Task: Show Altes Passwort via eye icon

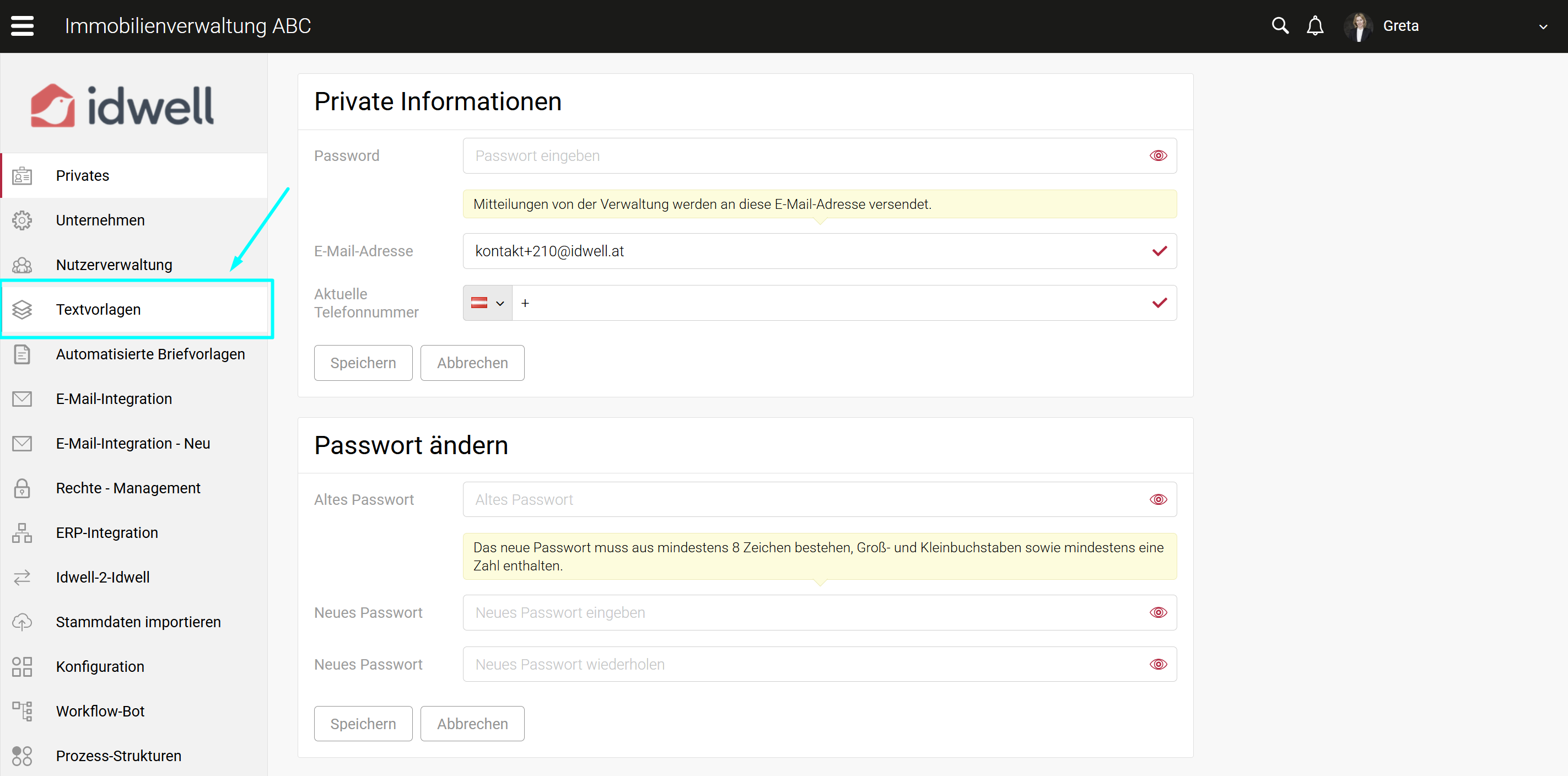Action: [1158, 499]
